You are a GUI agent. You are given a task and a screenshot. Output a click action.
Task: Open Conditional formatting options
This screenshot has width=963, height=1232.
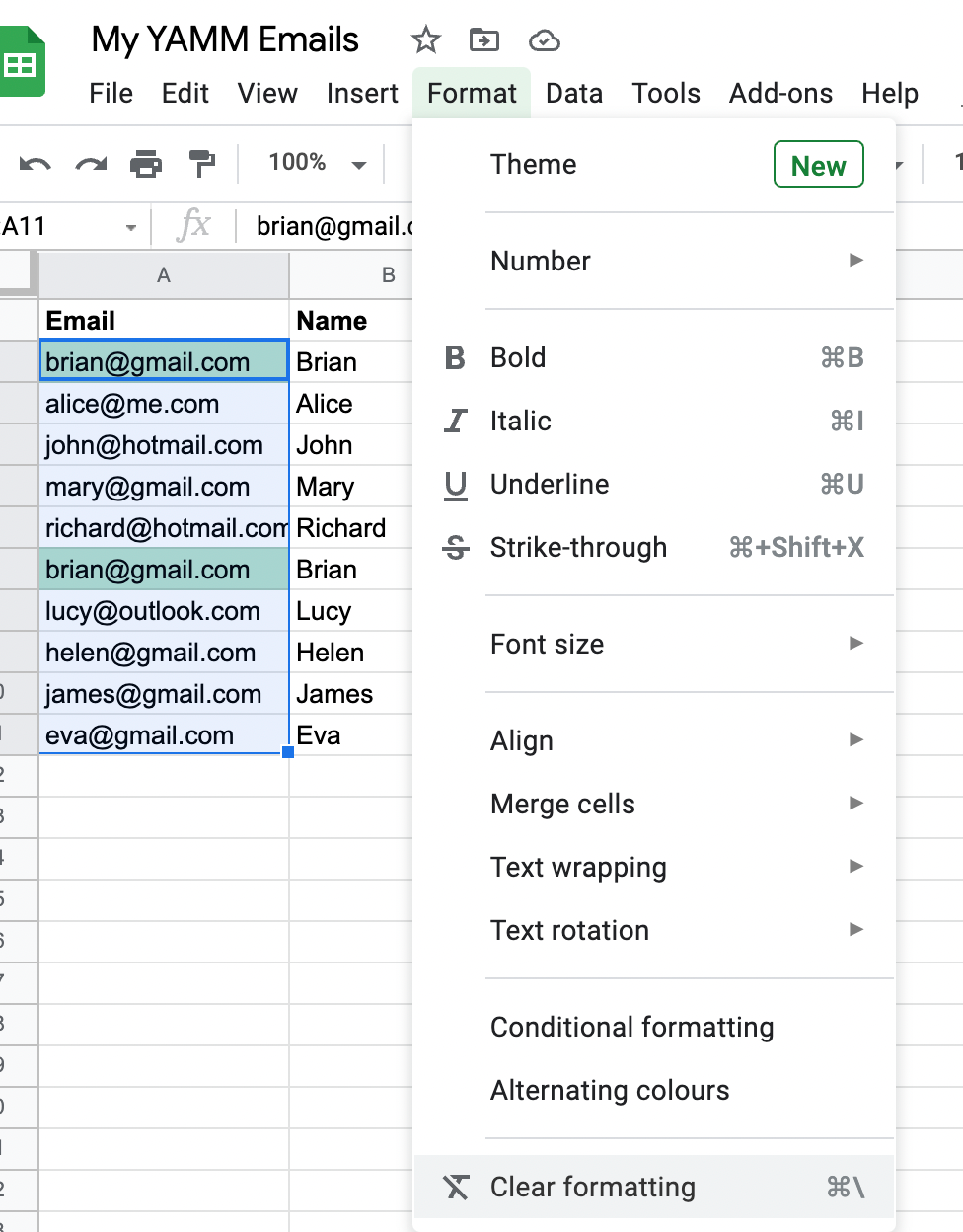(x=631, y=1027)
